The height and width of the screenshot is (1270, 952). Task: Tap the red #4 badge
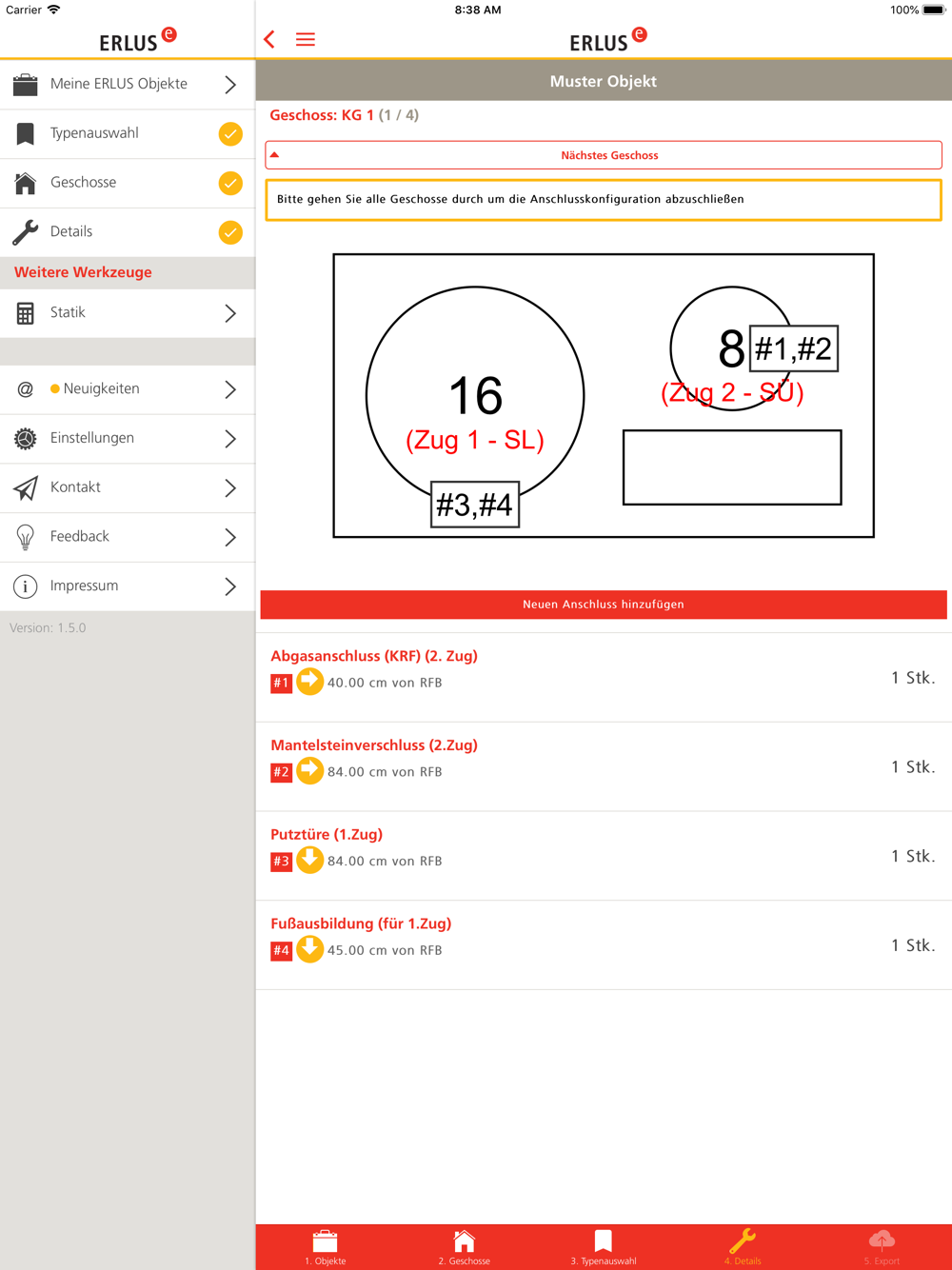[281, 950]
